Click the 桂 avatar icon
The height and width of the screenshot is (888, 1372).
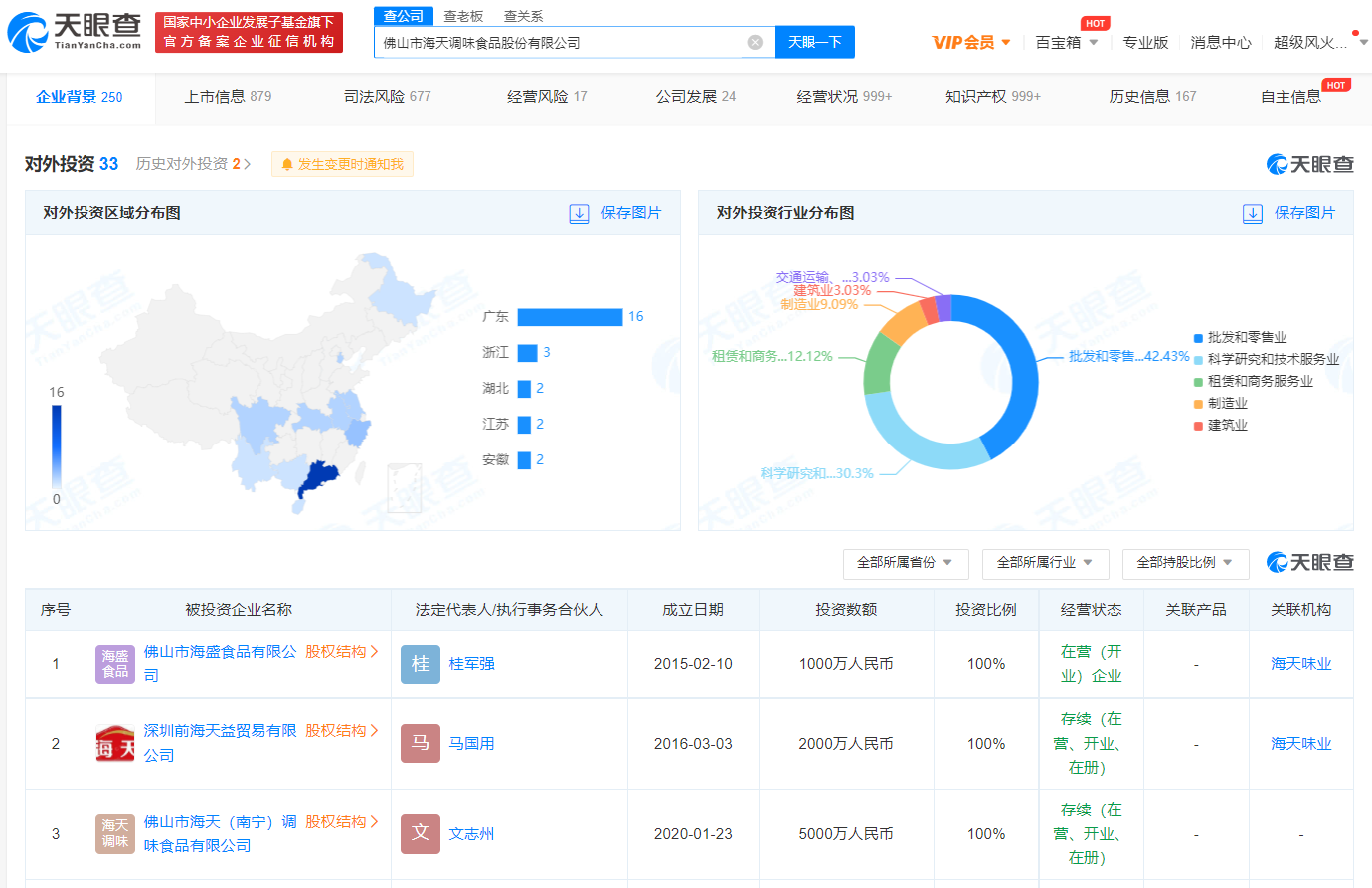(421, 664)
